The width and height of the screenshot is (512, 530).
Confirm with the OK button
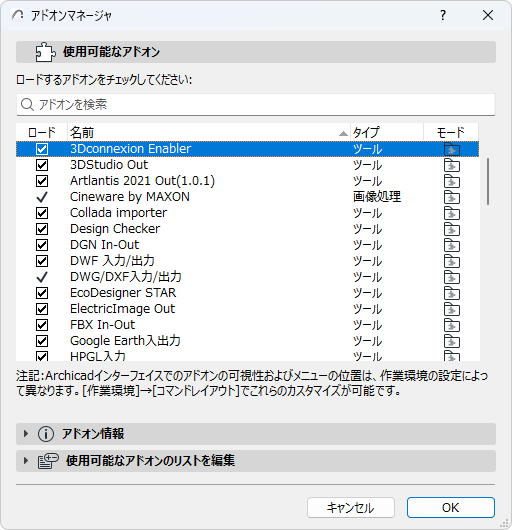click(451, 507)
